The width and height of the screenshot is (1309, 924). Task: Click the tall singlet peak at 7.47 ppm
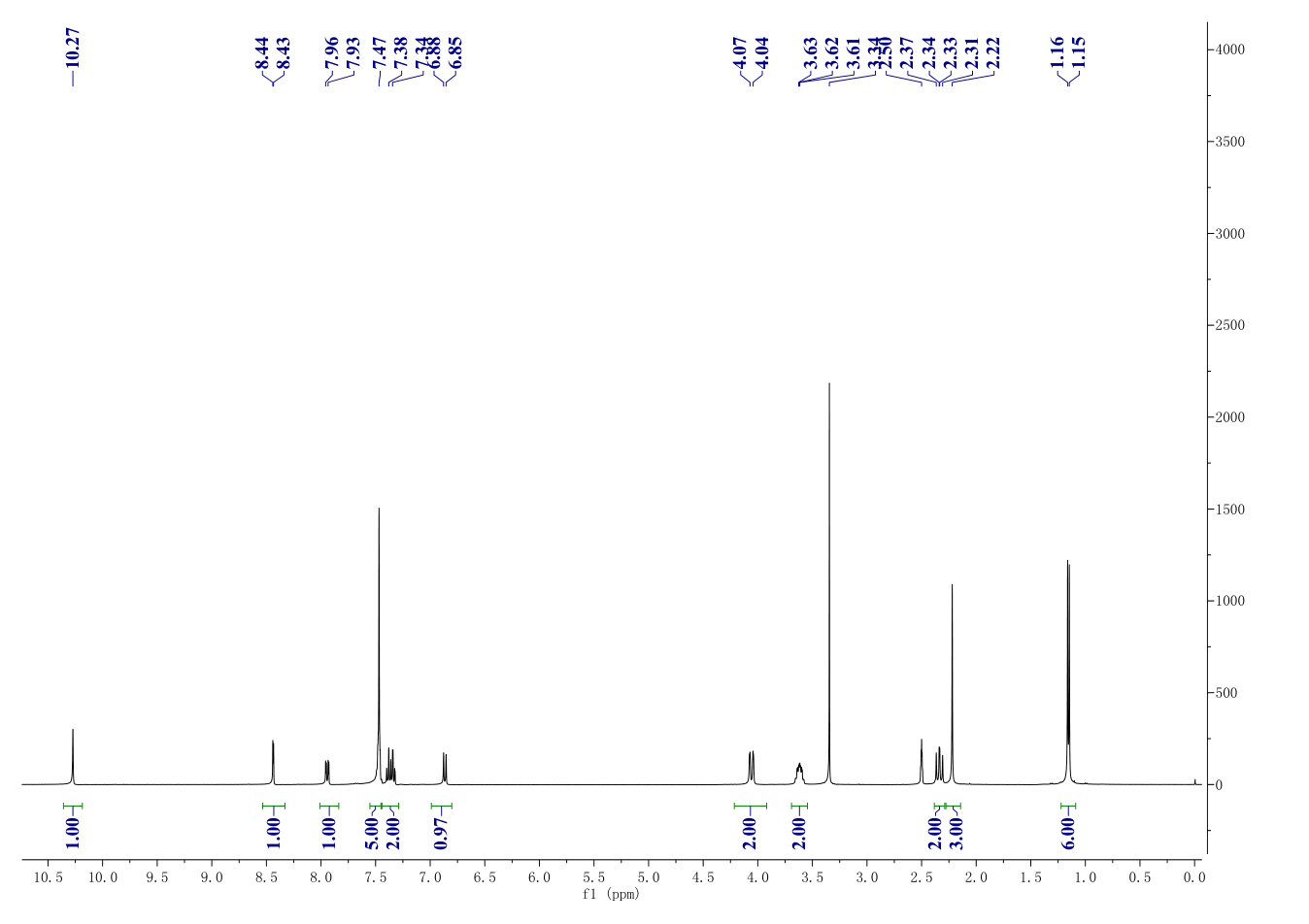tap(379, 645)
